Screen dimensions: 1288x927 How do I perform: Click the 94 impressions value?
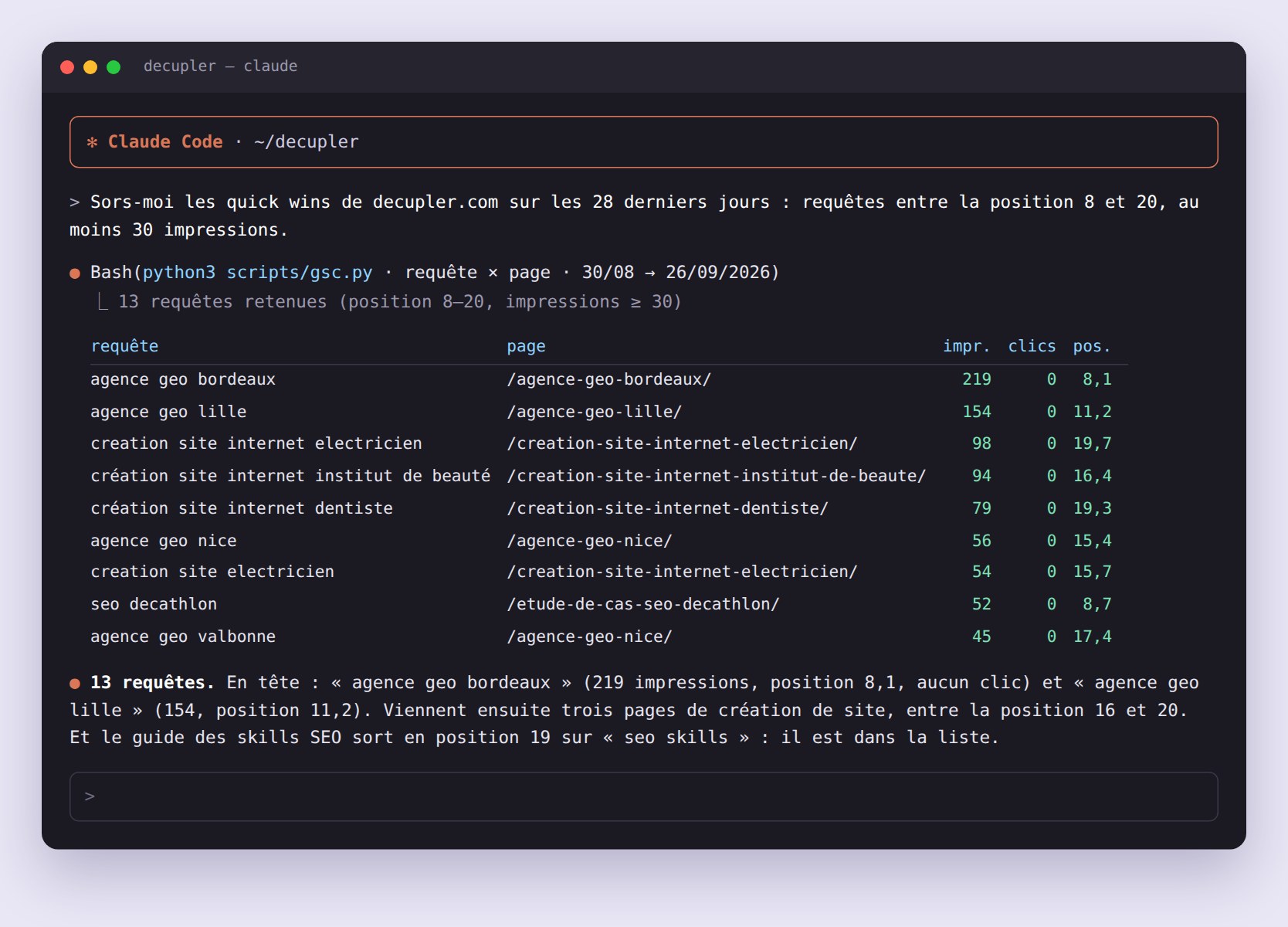tap(981, 476)
